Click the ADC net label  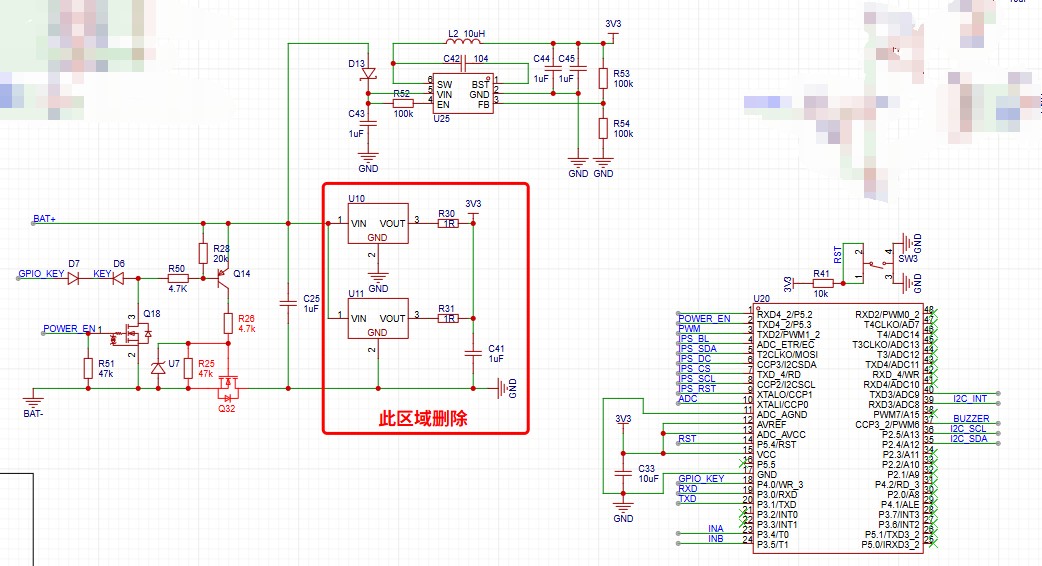[x=688, y=399]
